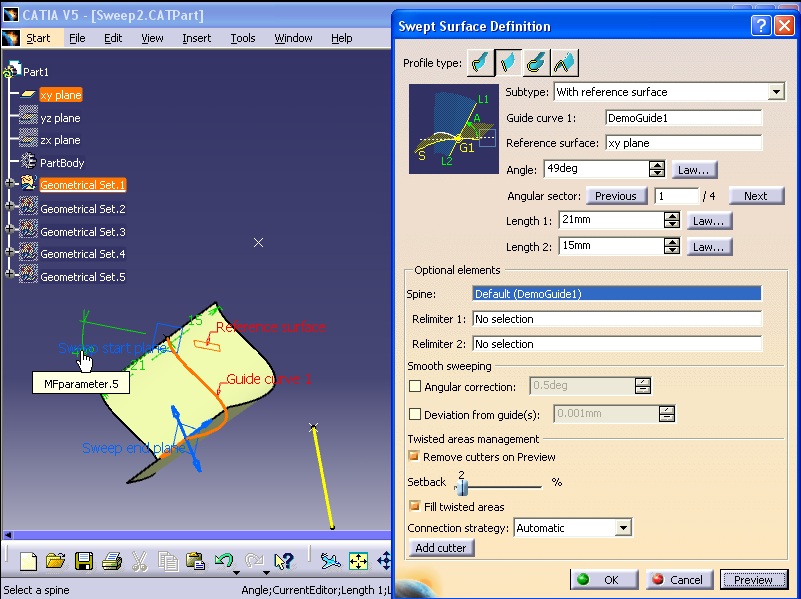
Task: Open a file using the Open folder icon
Action: (x=57, y=562)
